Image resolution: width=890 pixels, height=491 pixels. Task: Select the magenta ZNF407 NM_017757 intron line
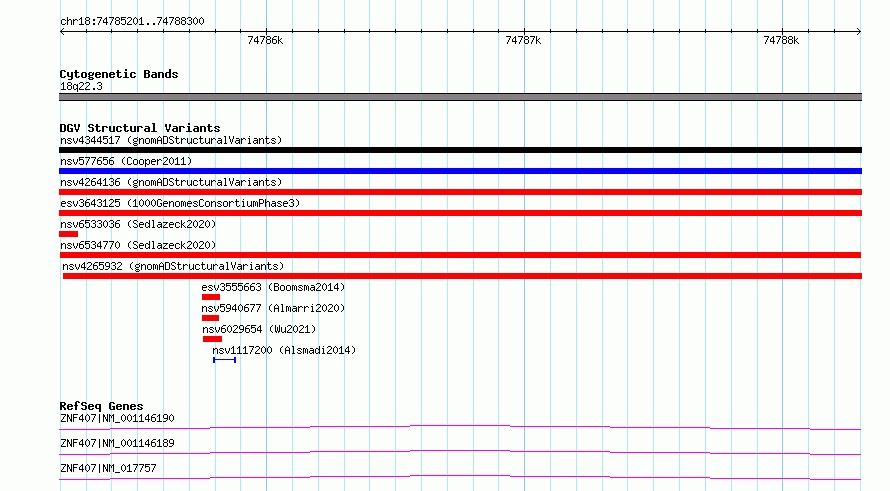[460, 477]
